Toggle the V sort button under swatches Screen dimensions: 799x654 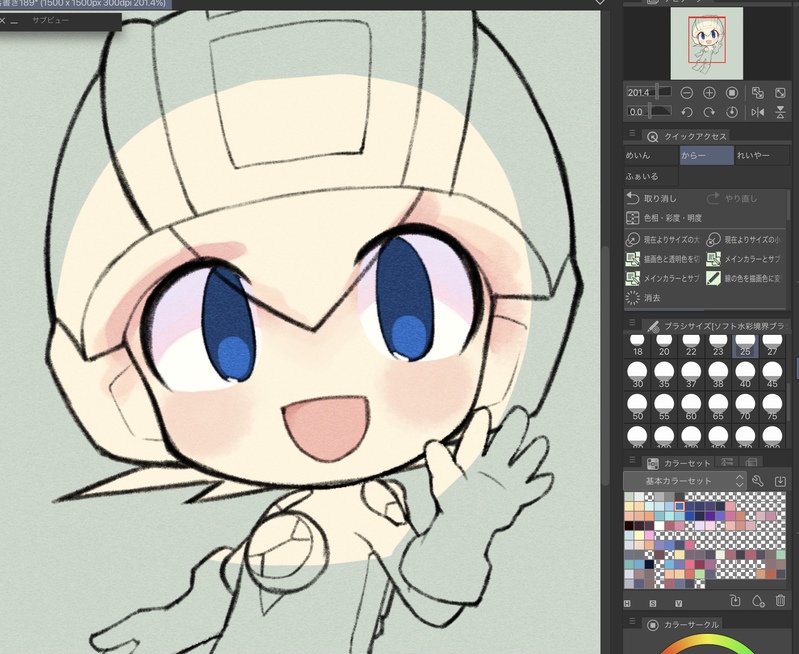click(678, 604)
